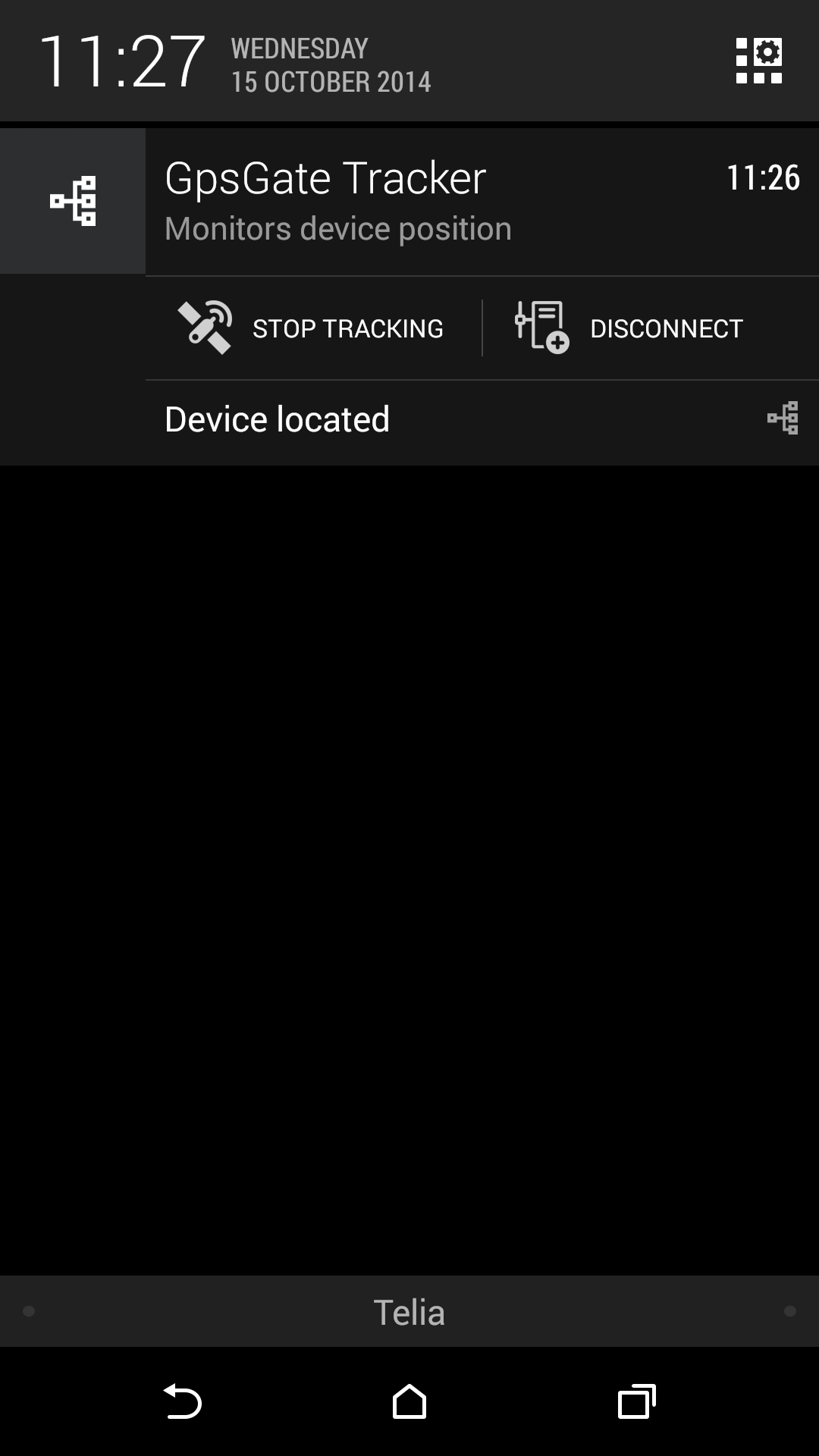Tap the GpsGate Tracker network icon

click(x=73, y=201)
